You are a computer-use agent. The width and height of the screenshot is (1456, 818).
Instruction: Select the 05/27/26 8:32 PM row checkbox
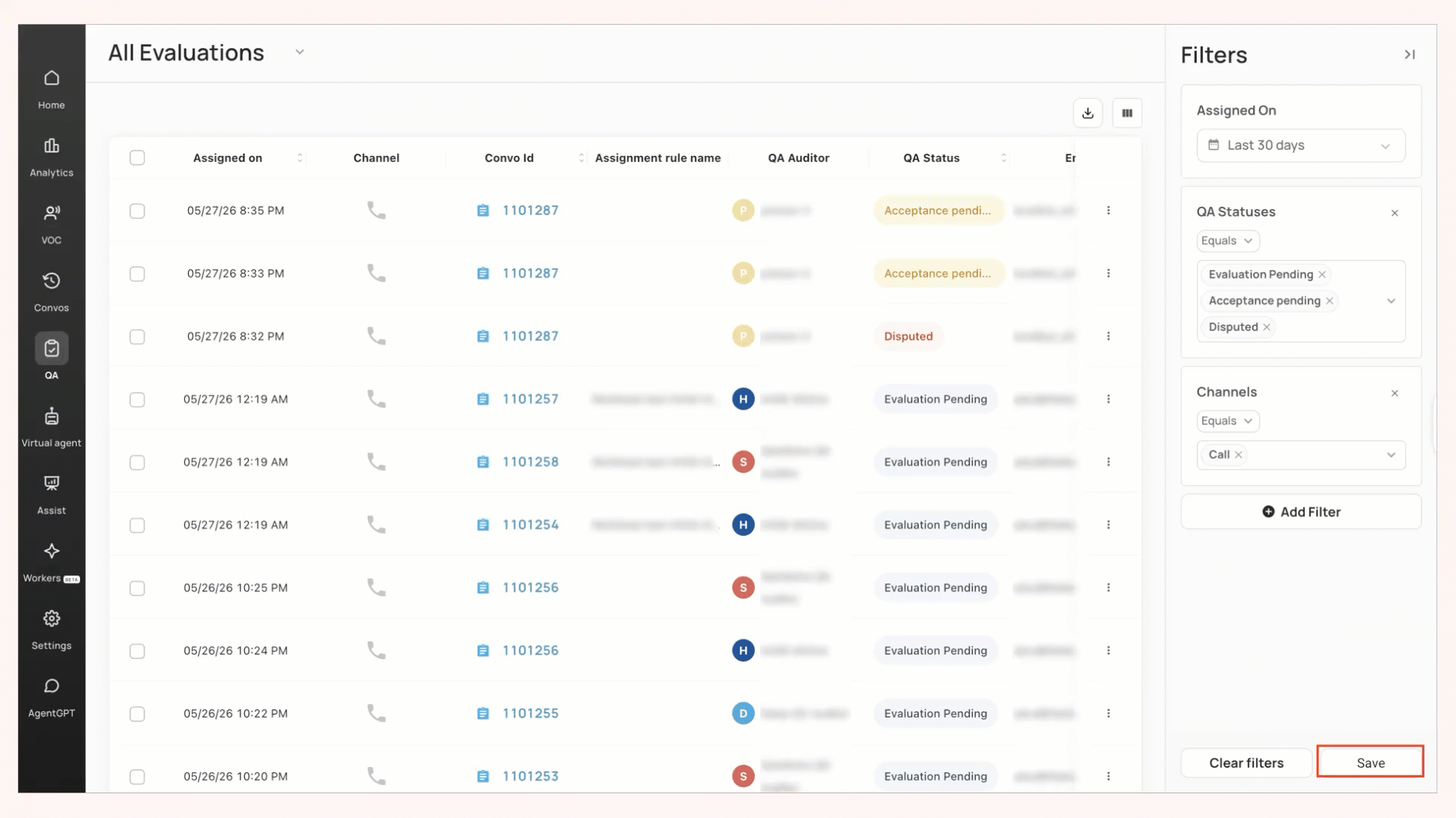pyautogui.click(x=137, y=336)
